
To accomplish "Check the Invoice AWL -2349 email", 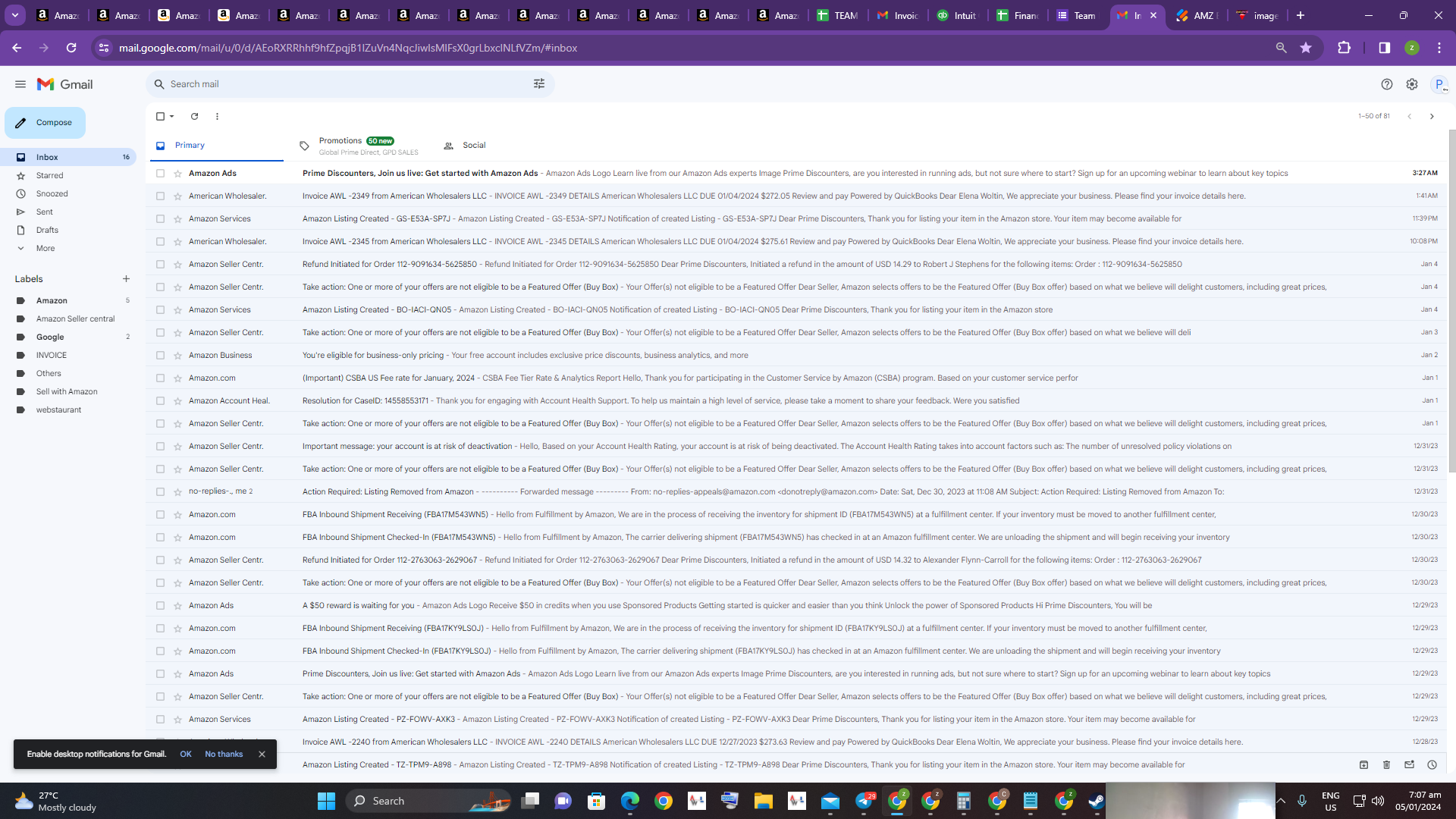I will (160, 196).
